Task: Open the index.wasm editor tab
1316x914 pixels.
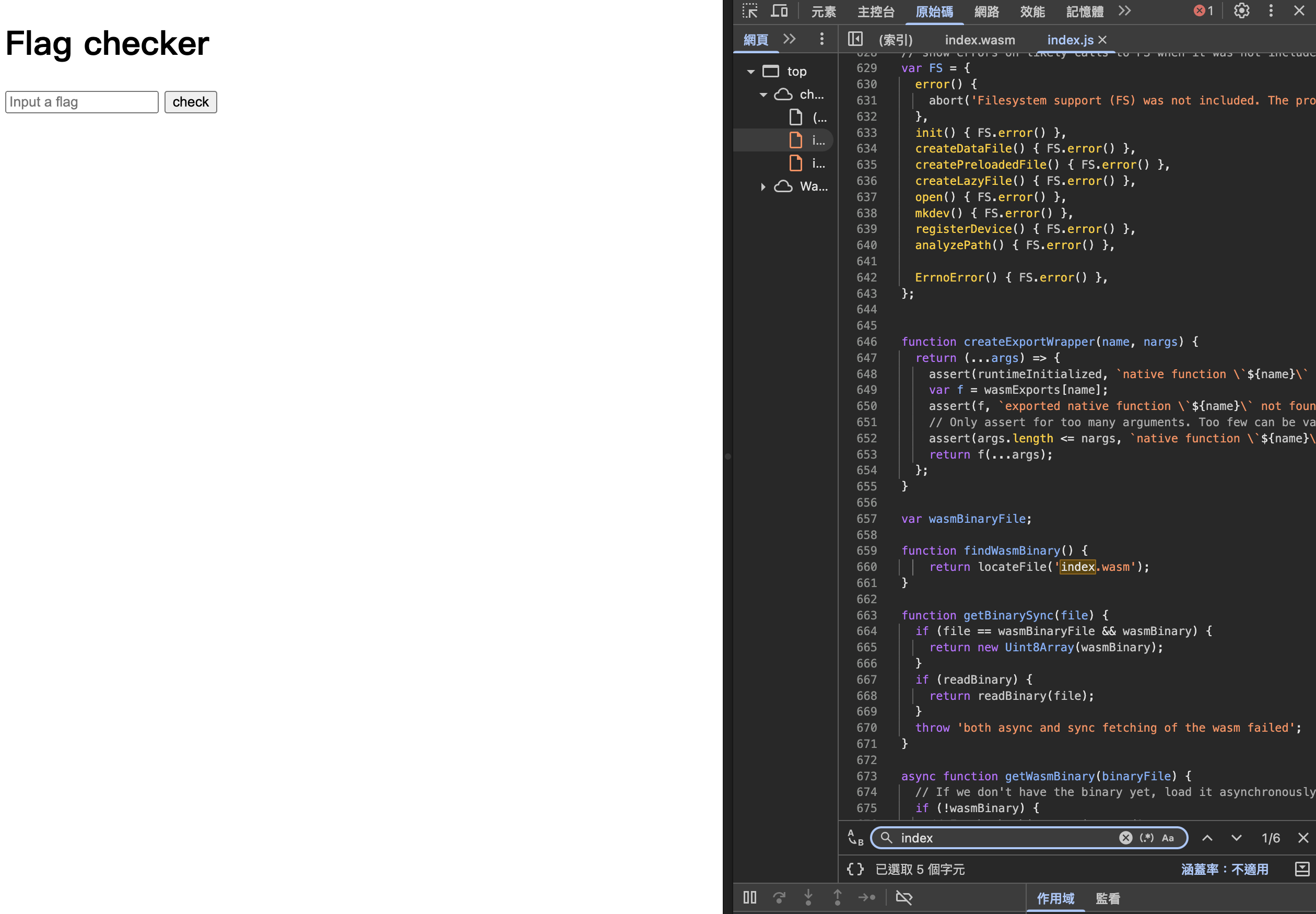Action: click(x=979, y=40)
